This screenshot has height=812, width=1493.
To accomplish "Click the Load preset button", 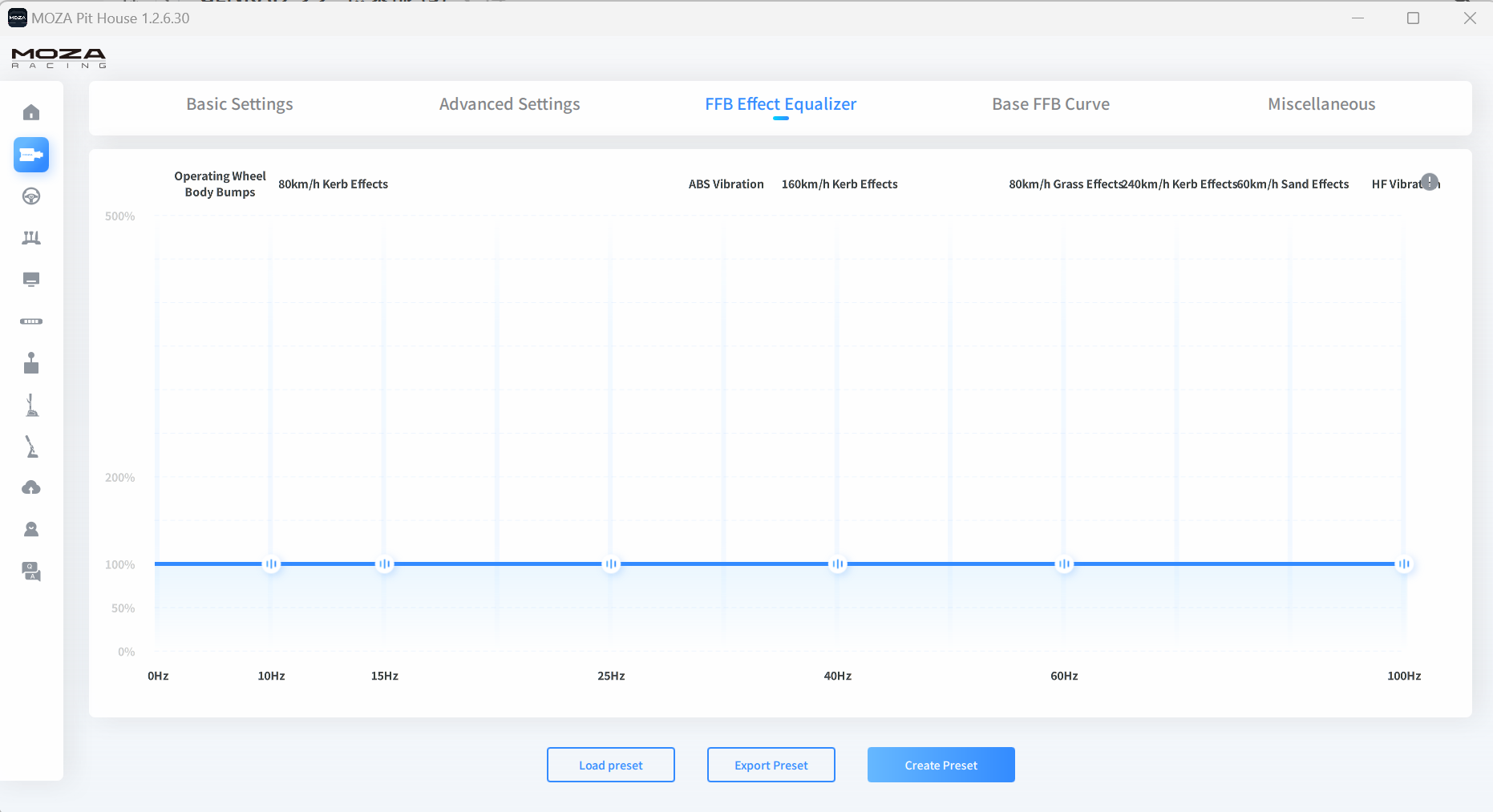I will click(x=610, y=765).
